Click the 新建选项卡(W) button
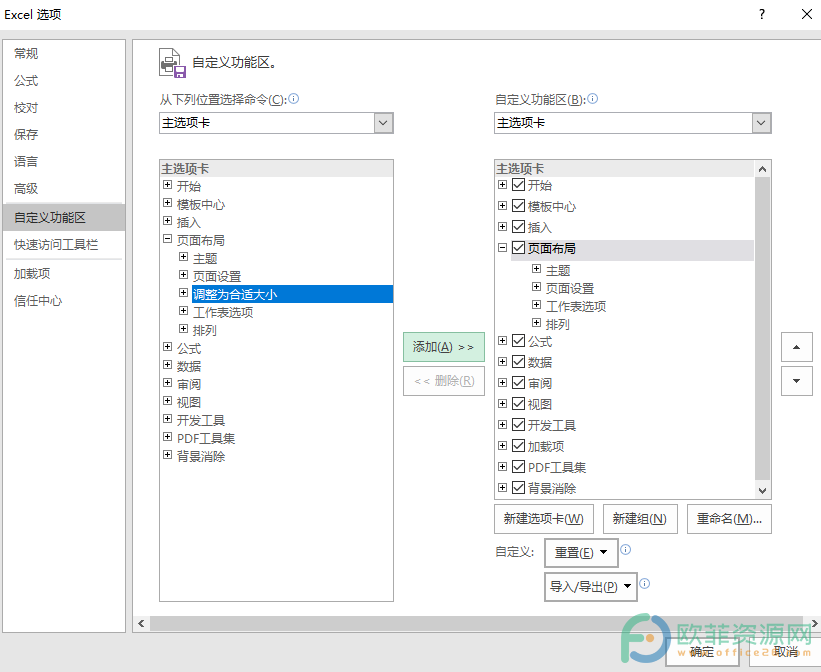The image size is (821, 672). (x=543, y=519)
